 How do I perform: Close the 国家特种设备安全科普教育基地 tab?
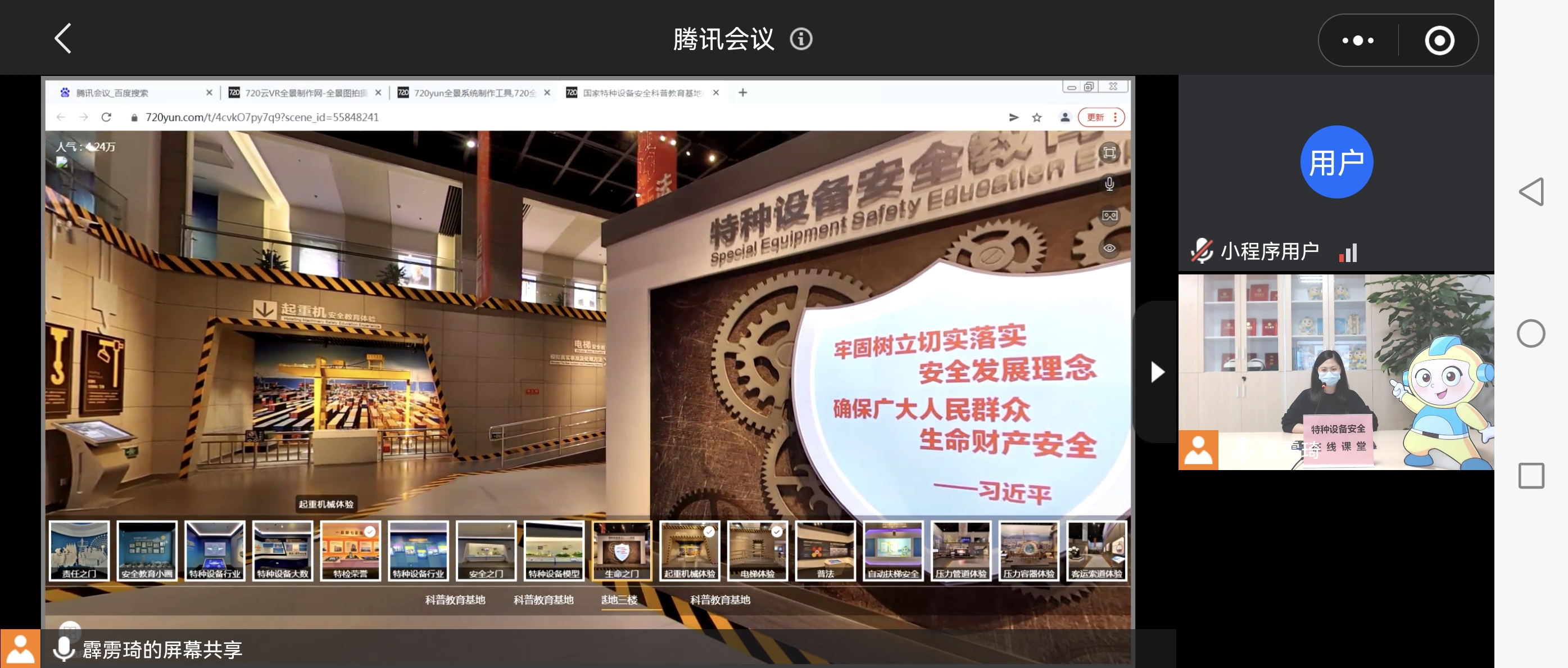[x=716, y=93]
